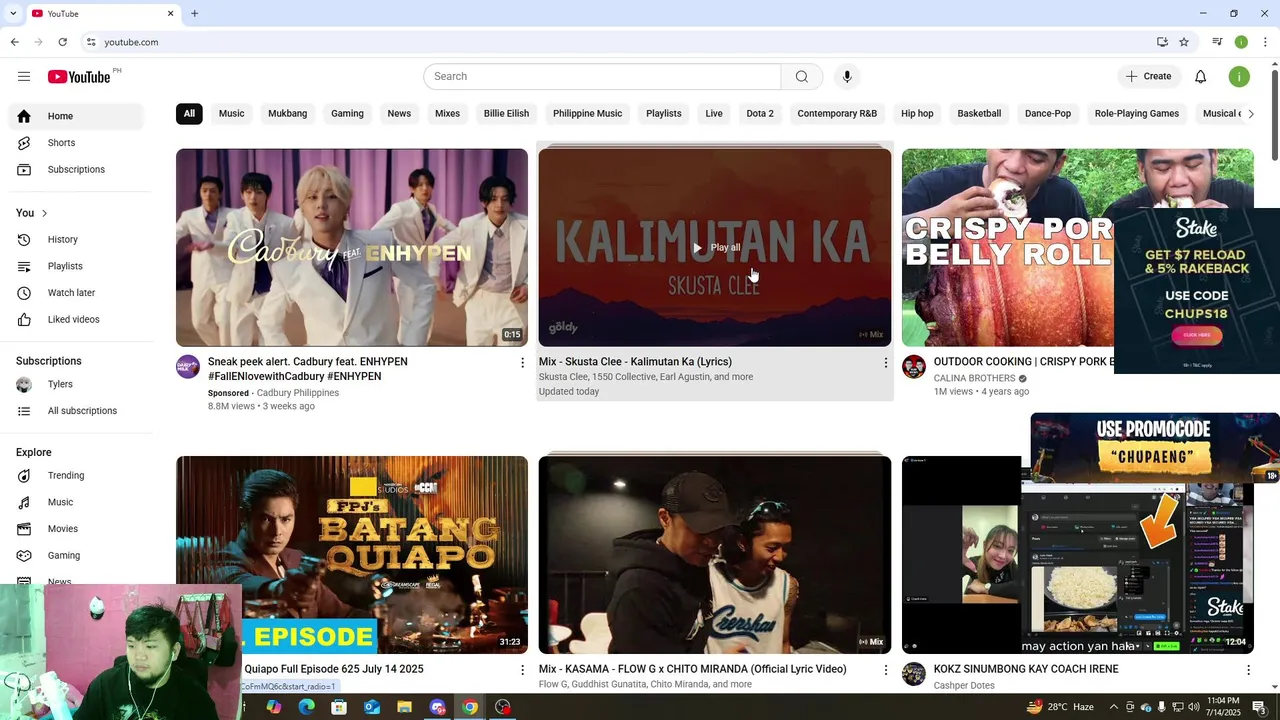Open a new browser tab
1280x720 pixels.
[x=194, y=14]
